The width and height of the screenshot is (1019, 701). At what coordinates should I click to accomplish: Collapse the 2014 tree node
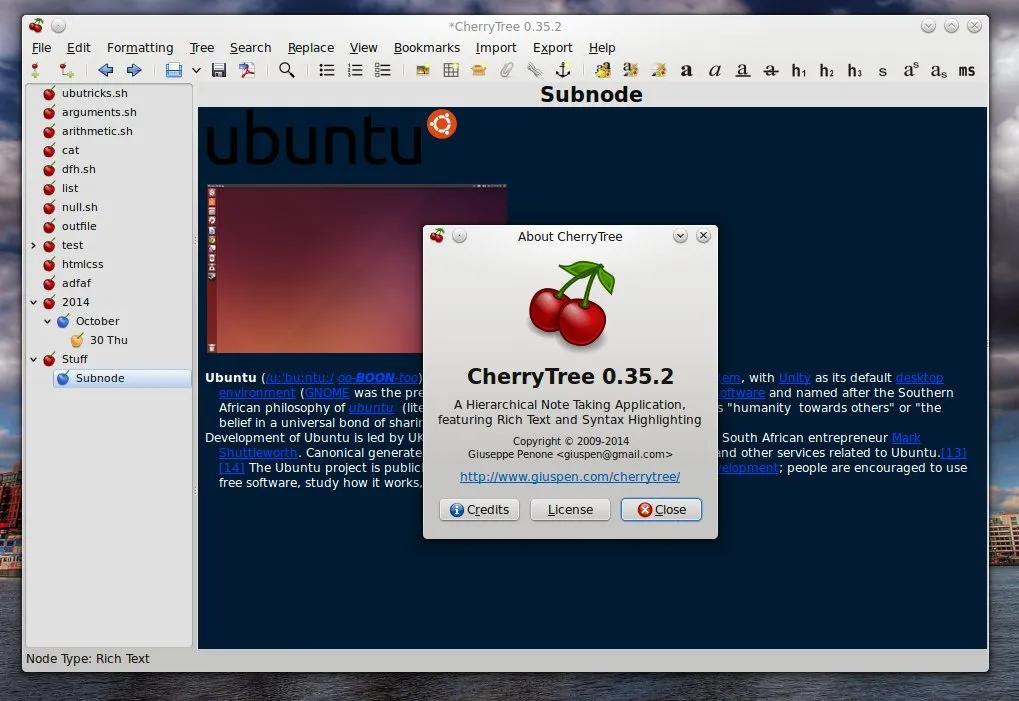click(33, 302)
